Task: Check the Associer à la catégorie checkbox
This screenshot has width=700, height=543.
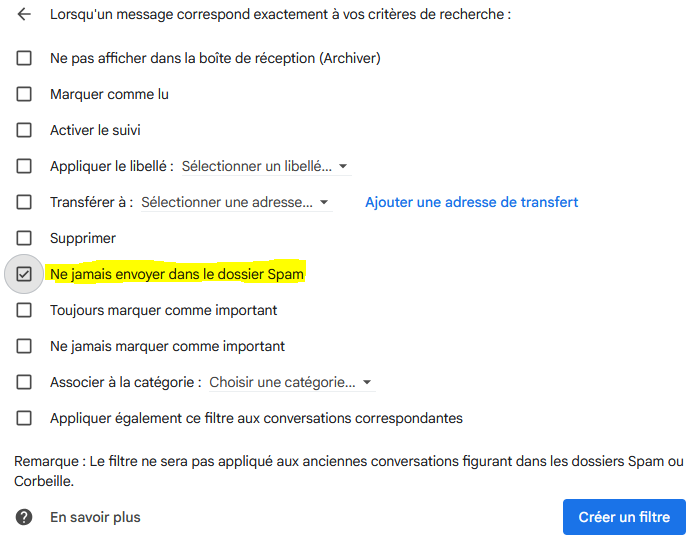Action: [24, 382]
